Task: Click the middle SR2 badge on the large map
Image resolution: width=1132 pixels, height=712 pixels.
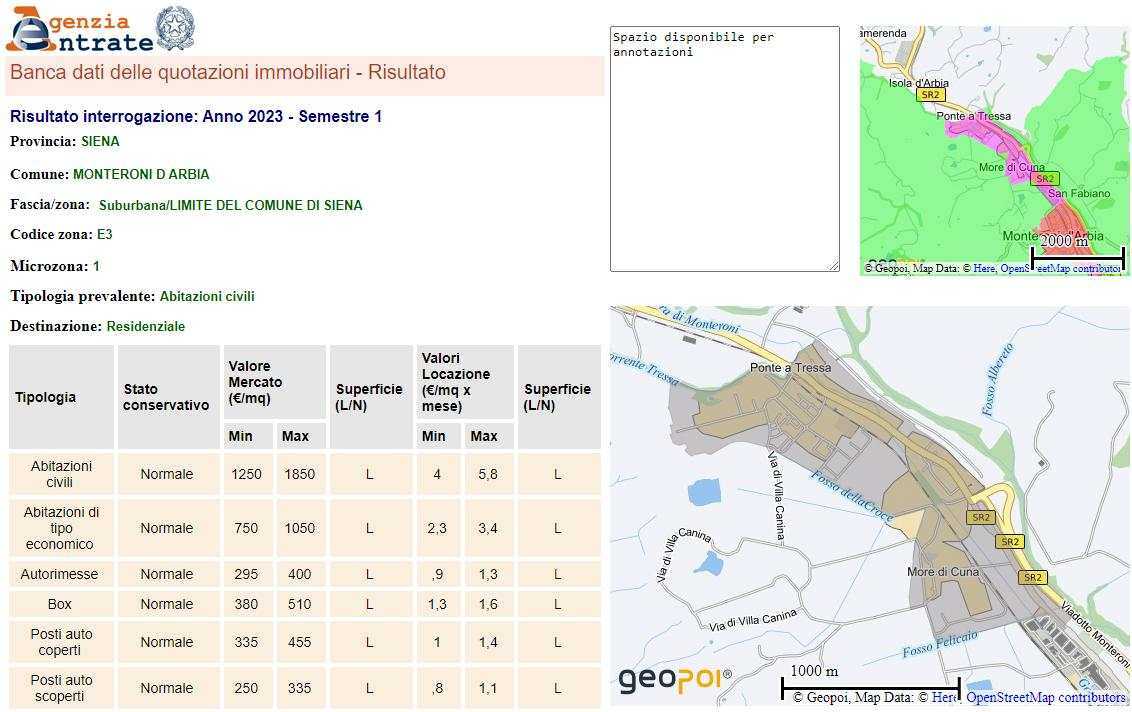Action: coord(1010,542)
